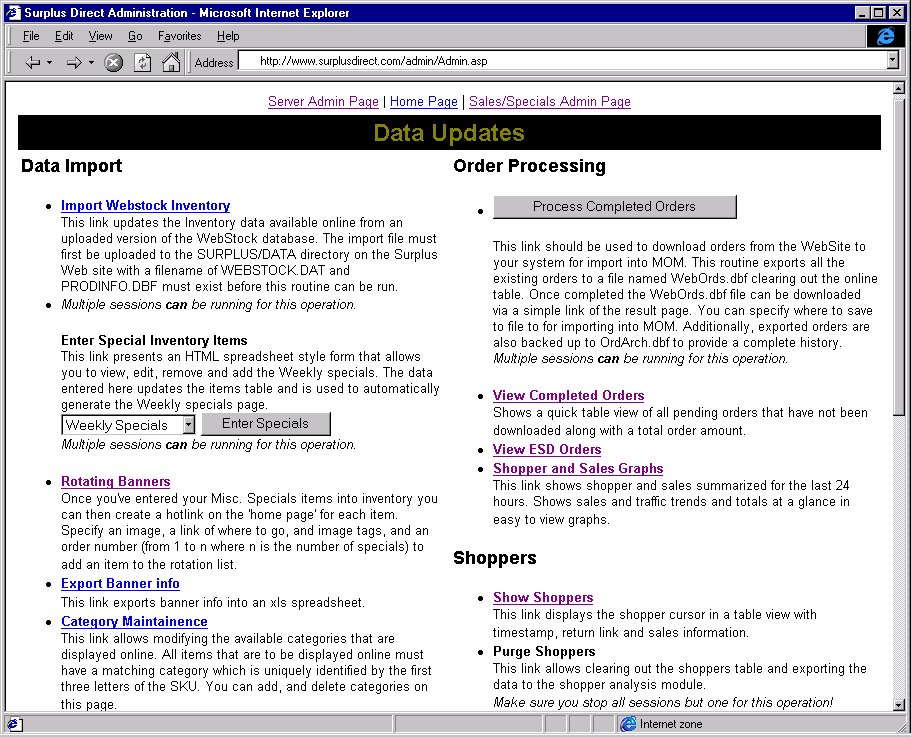The width and height of the screenshot is (911, 737).
Task: Open the Import Webstock Inventory link
Action: pyautogui.click(x=145, y=206)
